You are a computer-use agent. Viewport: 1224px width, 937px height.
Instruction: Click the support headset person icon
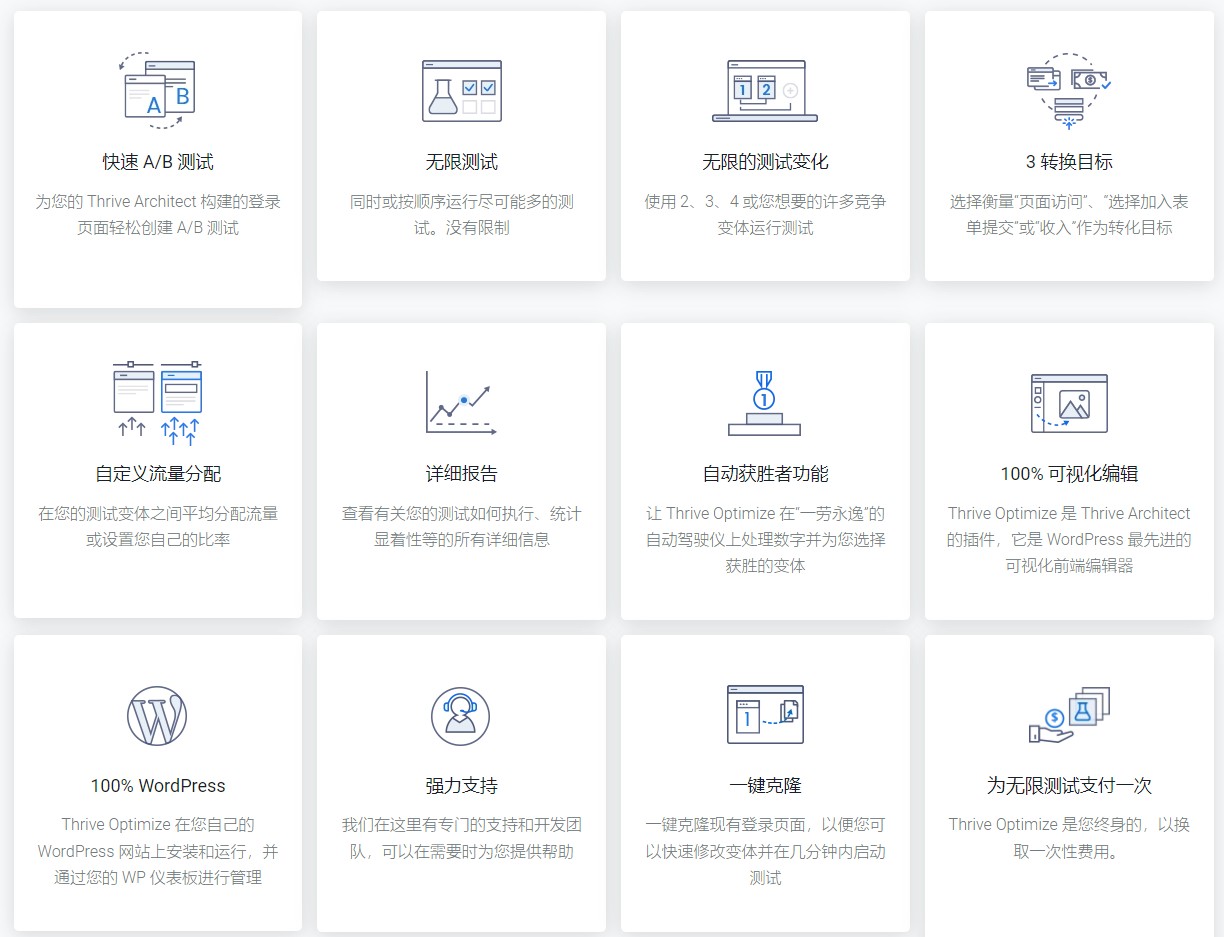click(461, 715)
